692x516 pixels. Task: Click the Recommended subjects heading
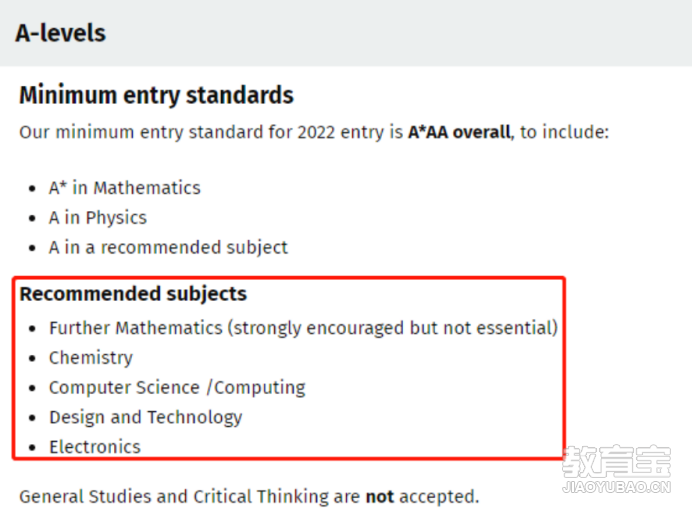(133, 294)
